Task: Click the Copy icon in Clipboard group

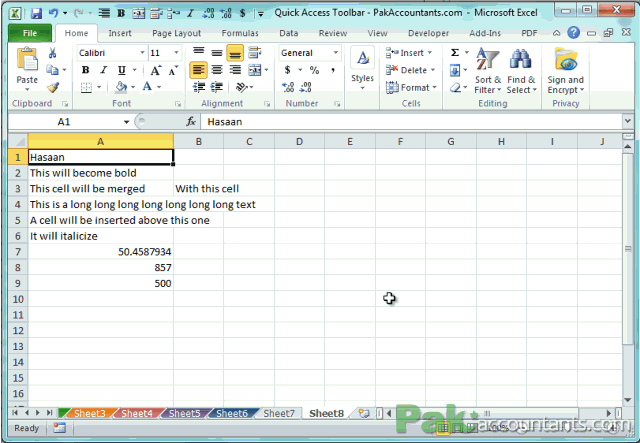Action: [x=52, y=70]
